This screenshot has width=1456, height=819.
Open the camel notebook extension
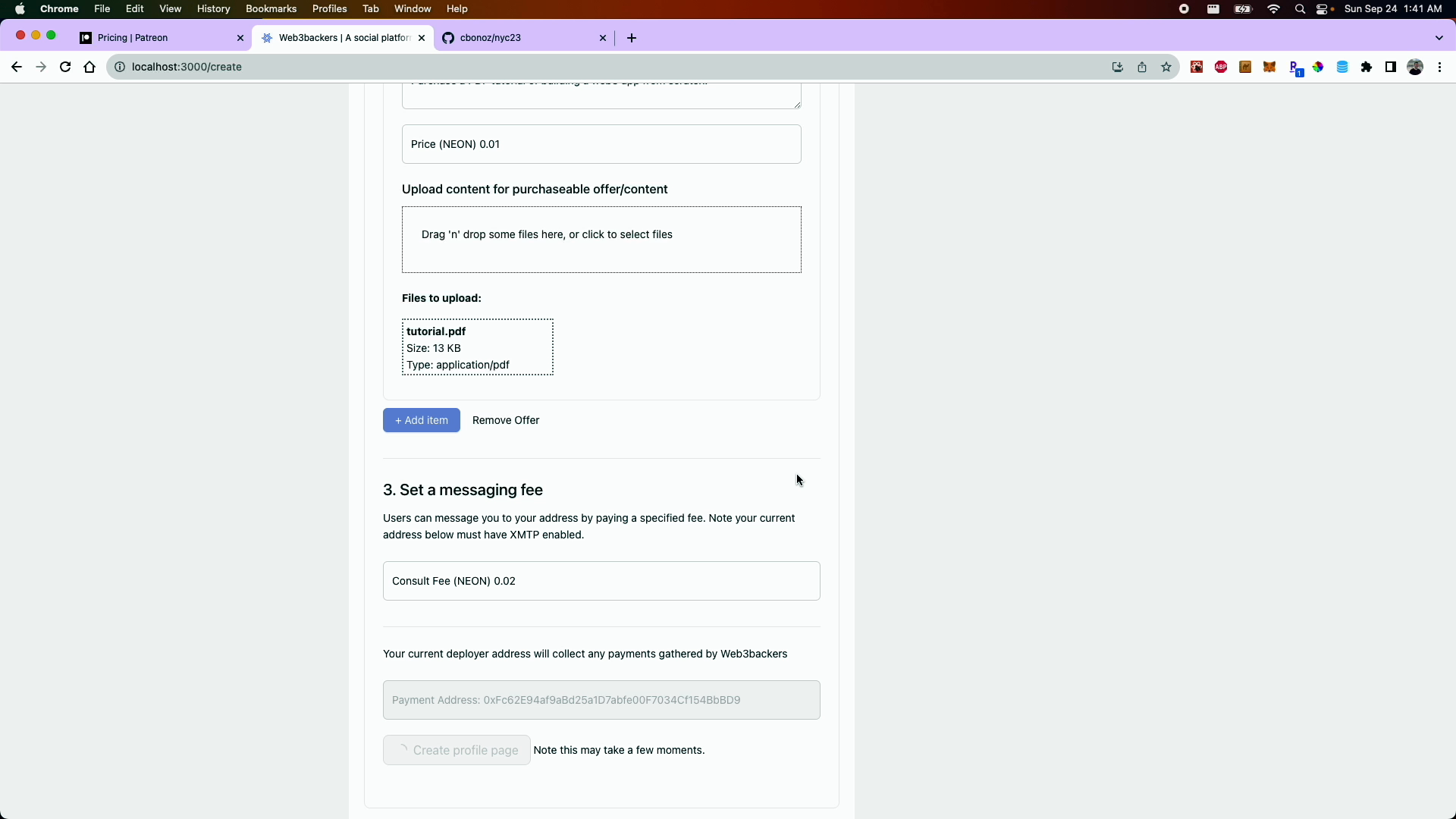(x=1245, y=67)
